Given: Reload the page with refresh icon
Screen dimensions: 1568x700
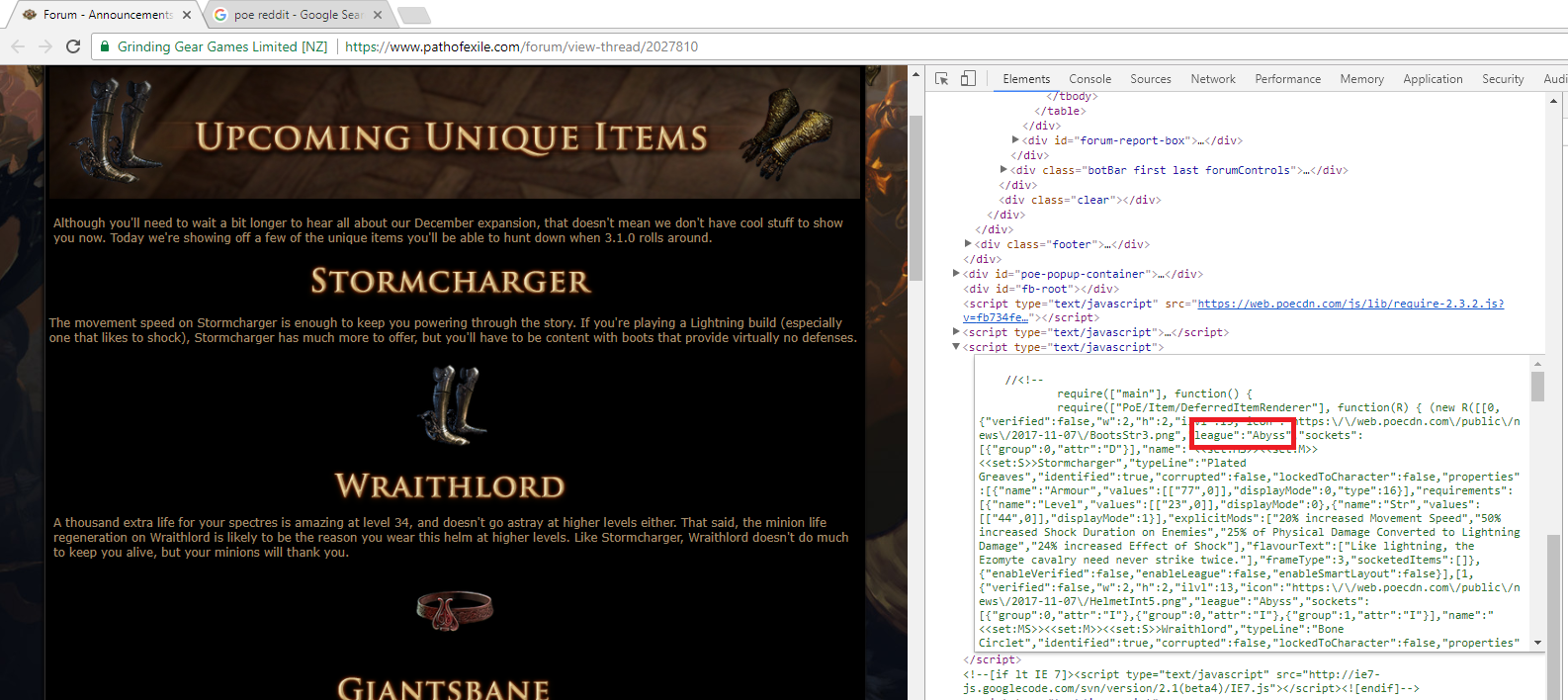Looking at the screenshot, I should [x=73, y=46].
